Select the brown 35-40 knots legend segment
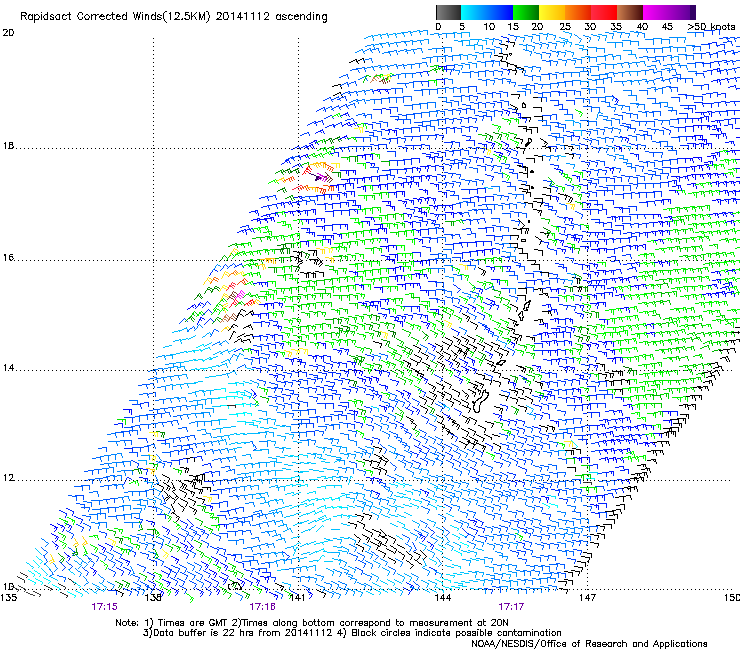740x650 pixels. [x=630, y=12]
